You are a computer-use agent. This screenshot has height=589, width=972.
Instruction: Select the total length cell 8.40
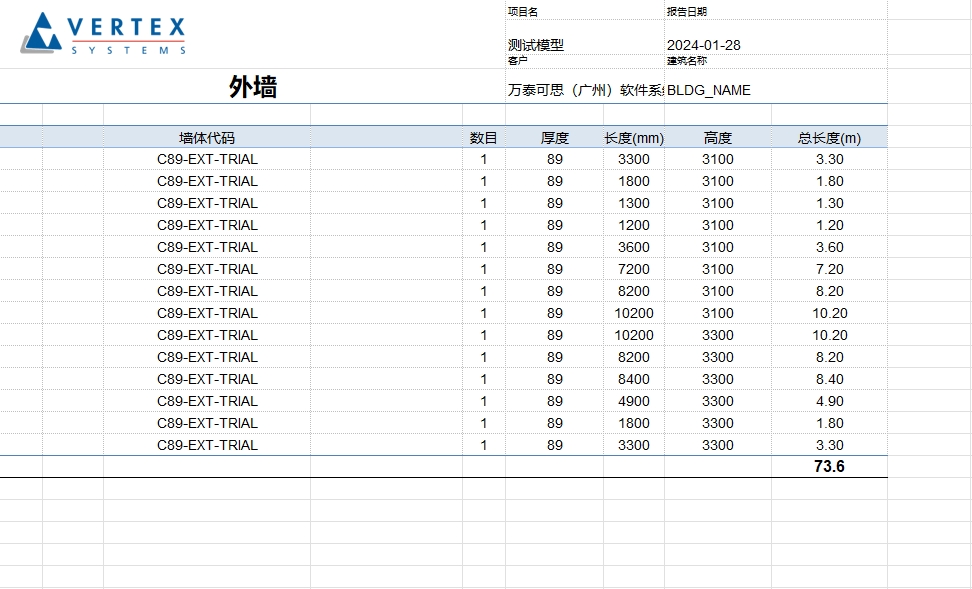click(829, 379)
